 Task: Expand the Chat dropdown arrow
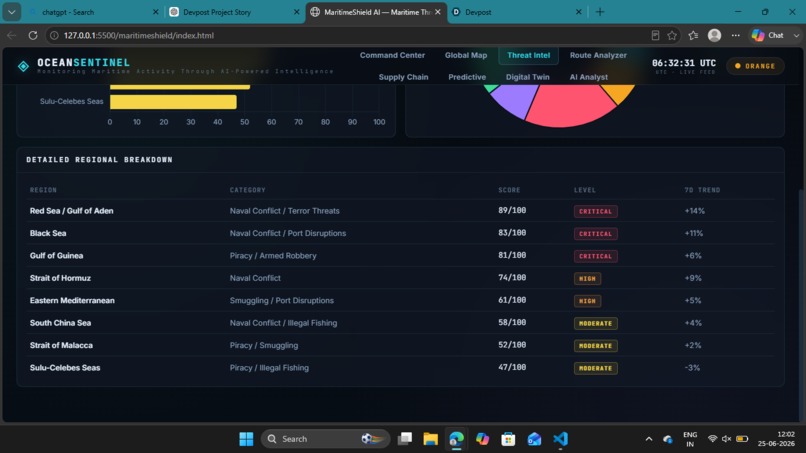796,35
